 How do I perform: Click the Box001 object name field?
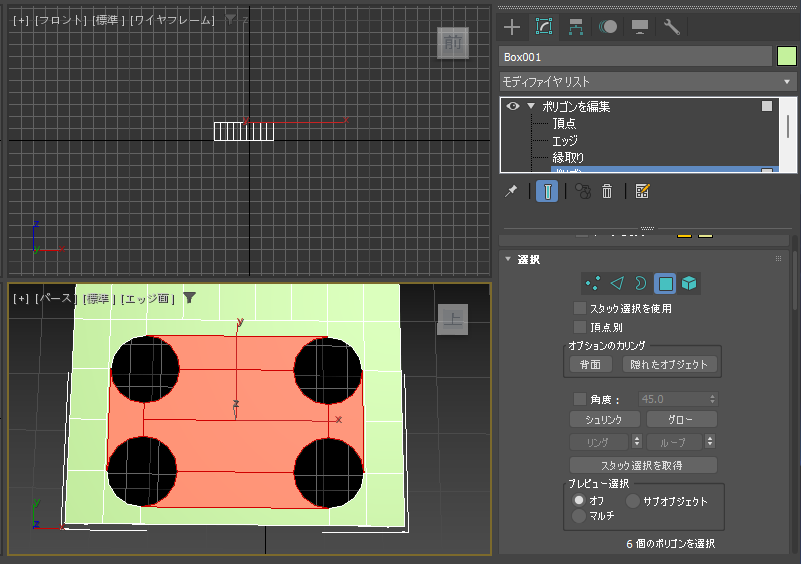[635, 57]
